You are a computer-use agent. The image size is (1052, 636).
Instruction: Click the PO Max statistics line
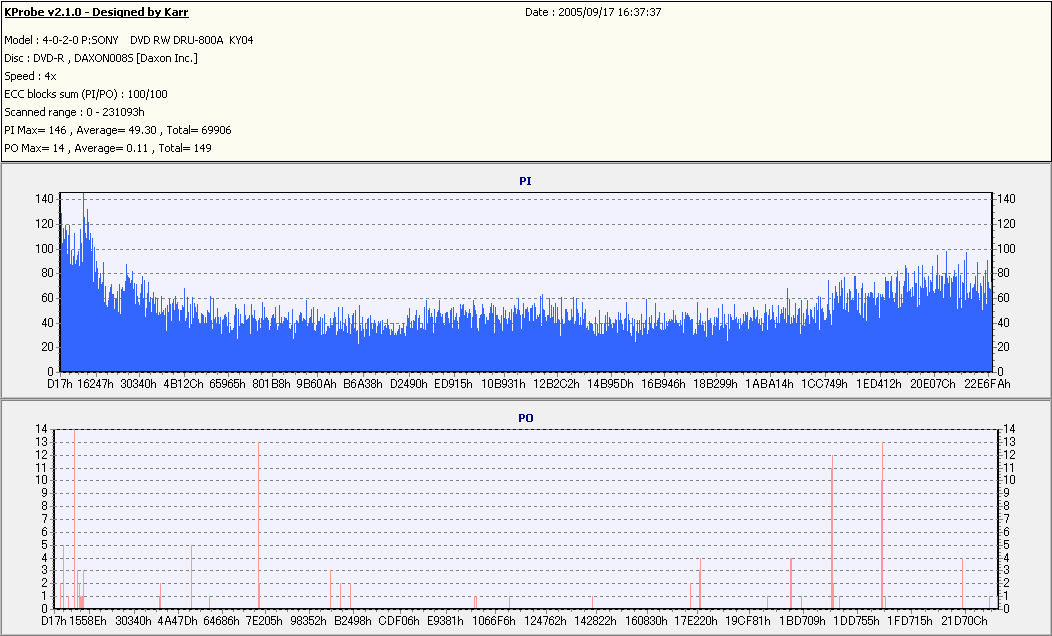[x=108, y=148]
